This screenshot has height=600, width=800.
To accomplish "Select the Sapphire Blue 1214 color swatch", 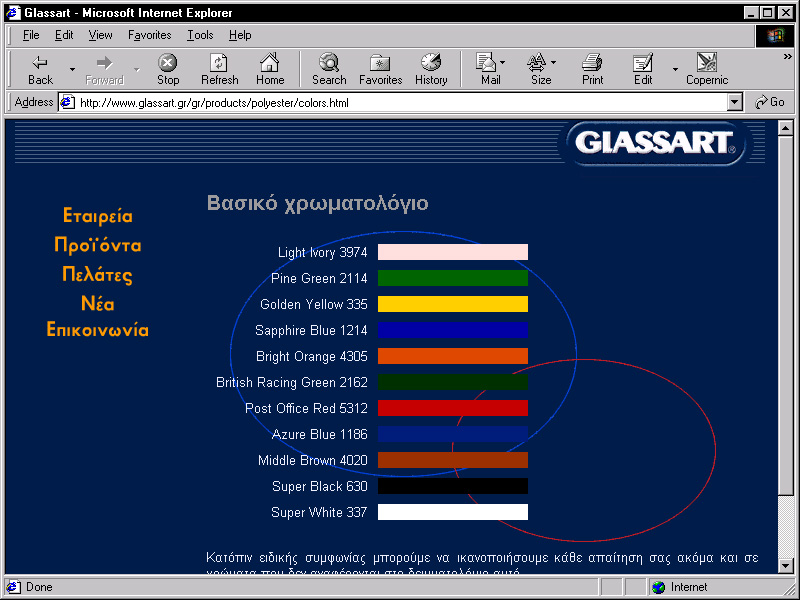I will pos(453,330).
